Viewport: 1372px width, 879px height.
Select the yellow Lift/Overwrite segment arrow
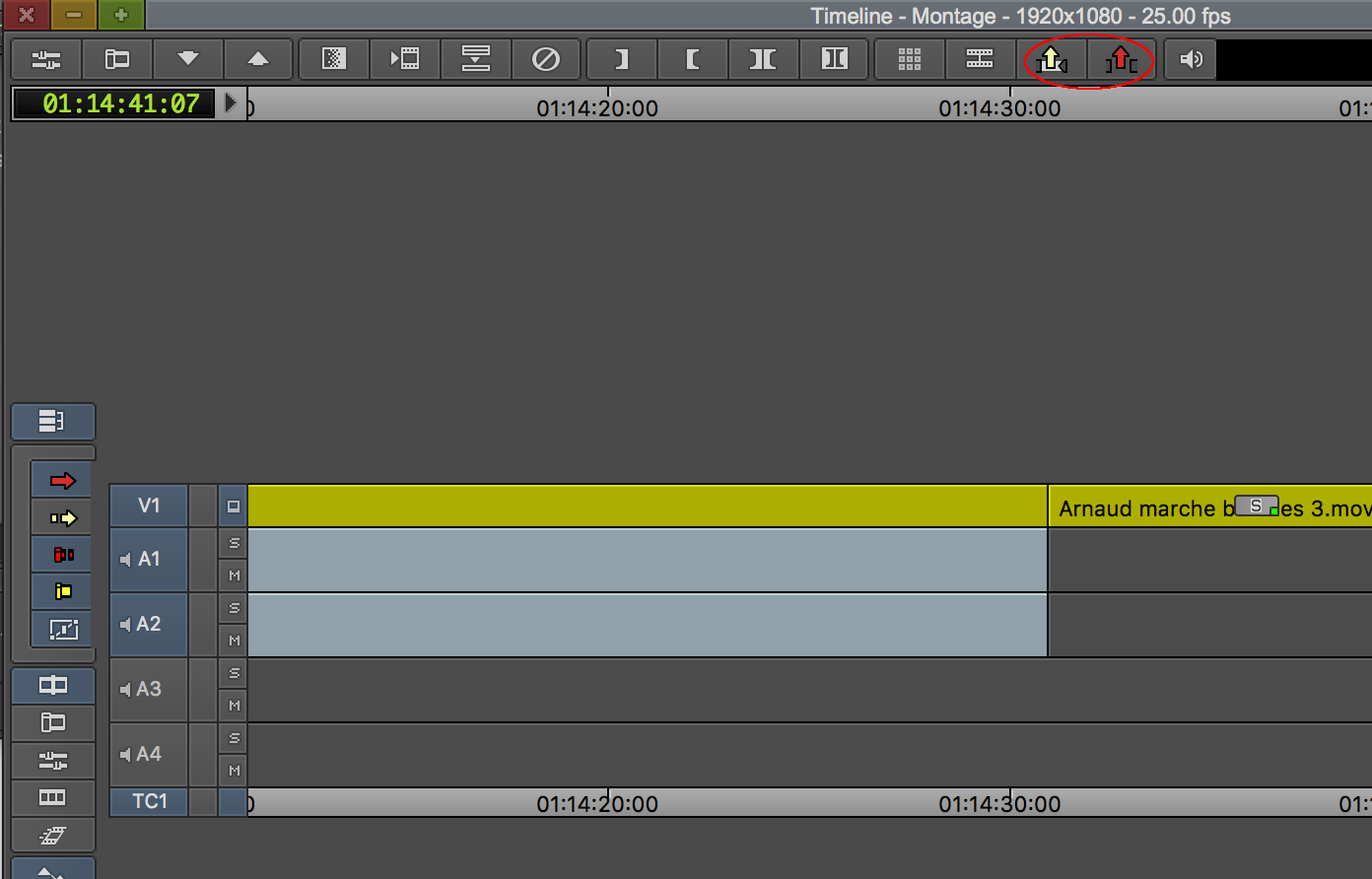63,517
